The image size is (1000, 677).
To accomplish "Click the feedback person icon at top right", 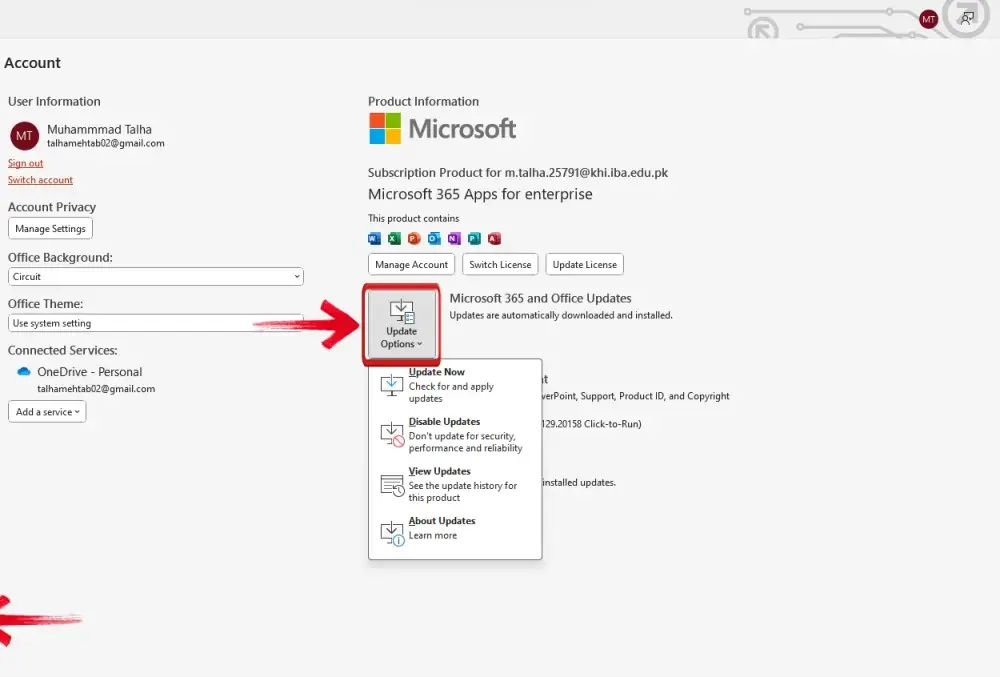I will point(967,18).
